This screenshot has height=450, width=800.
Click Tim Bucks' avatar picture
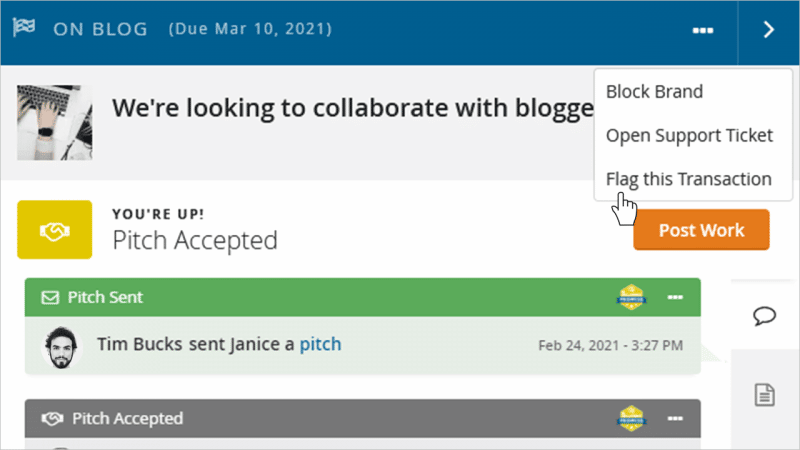(62, 345)
